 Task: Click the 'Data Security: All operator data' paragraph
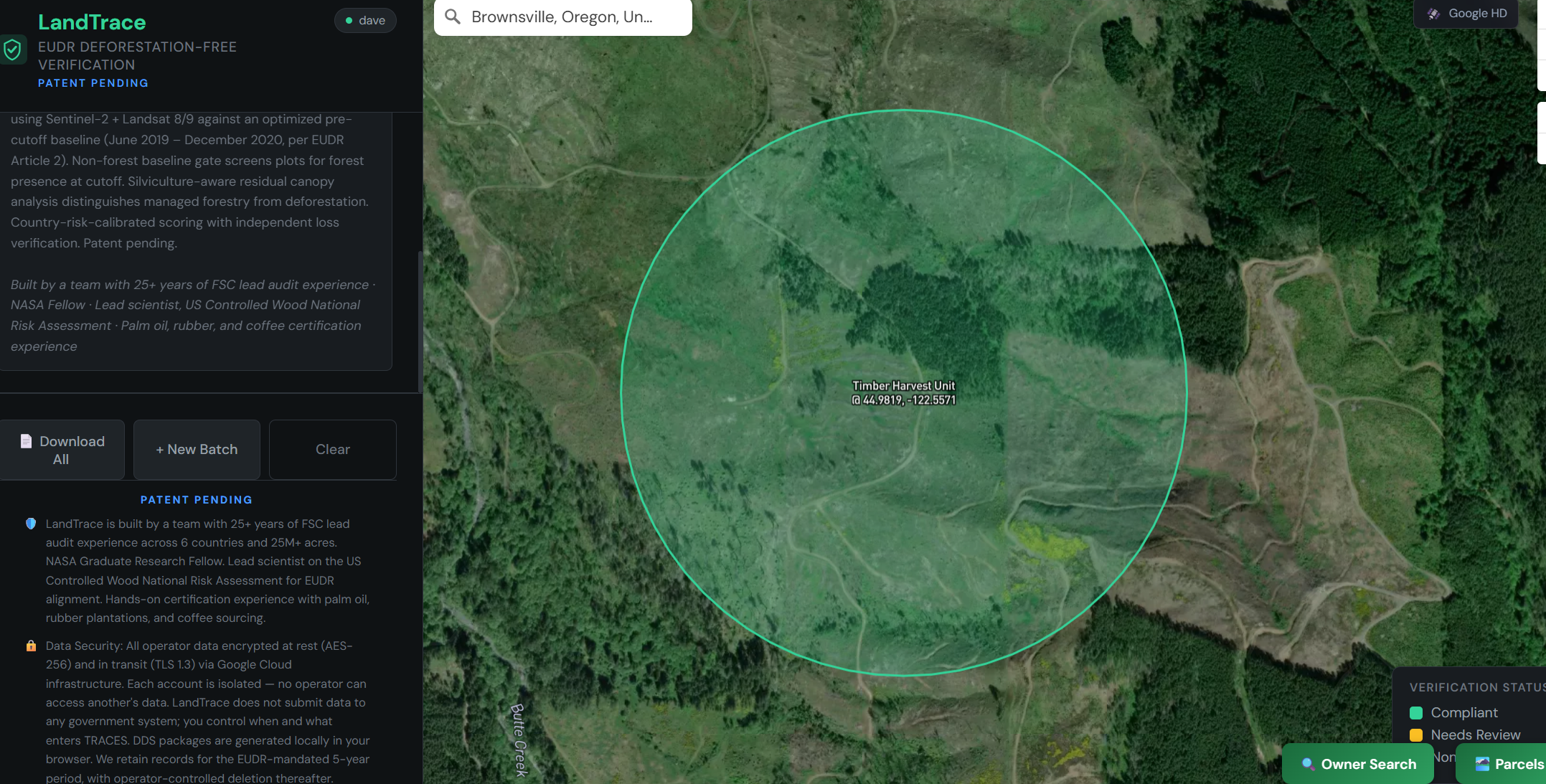pyautogui.click(x=208, y=712)
